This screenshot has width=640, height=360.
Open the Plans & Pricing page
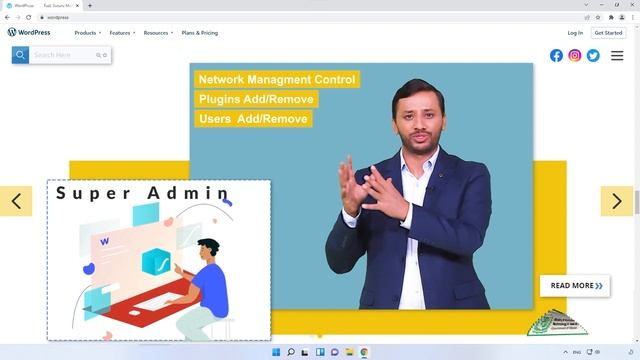200,33
